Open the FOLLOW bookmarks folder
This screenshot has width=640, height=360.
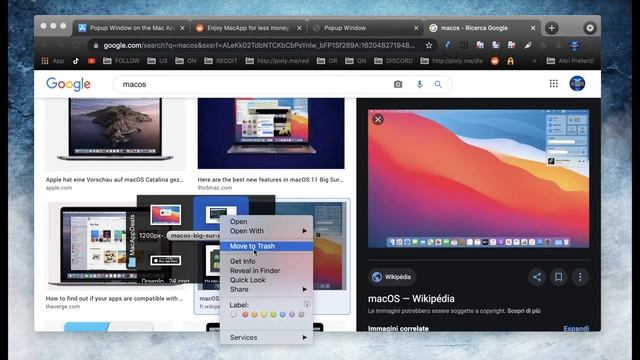pyautogui.click(x=121, y=61)
